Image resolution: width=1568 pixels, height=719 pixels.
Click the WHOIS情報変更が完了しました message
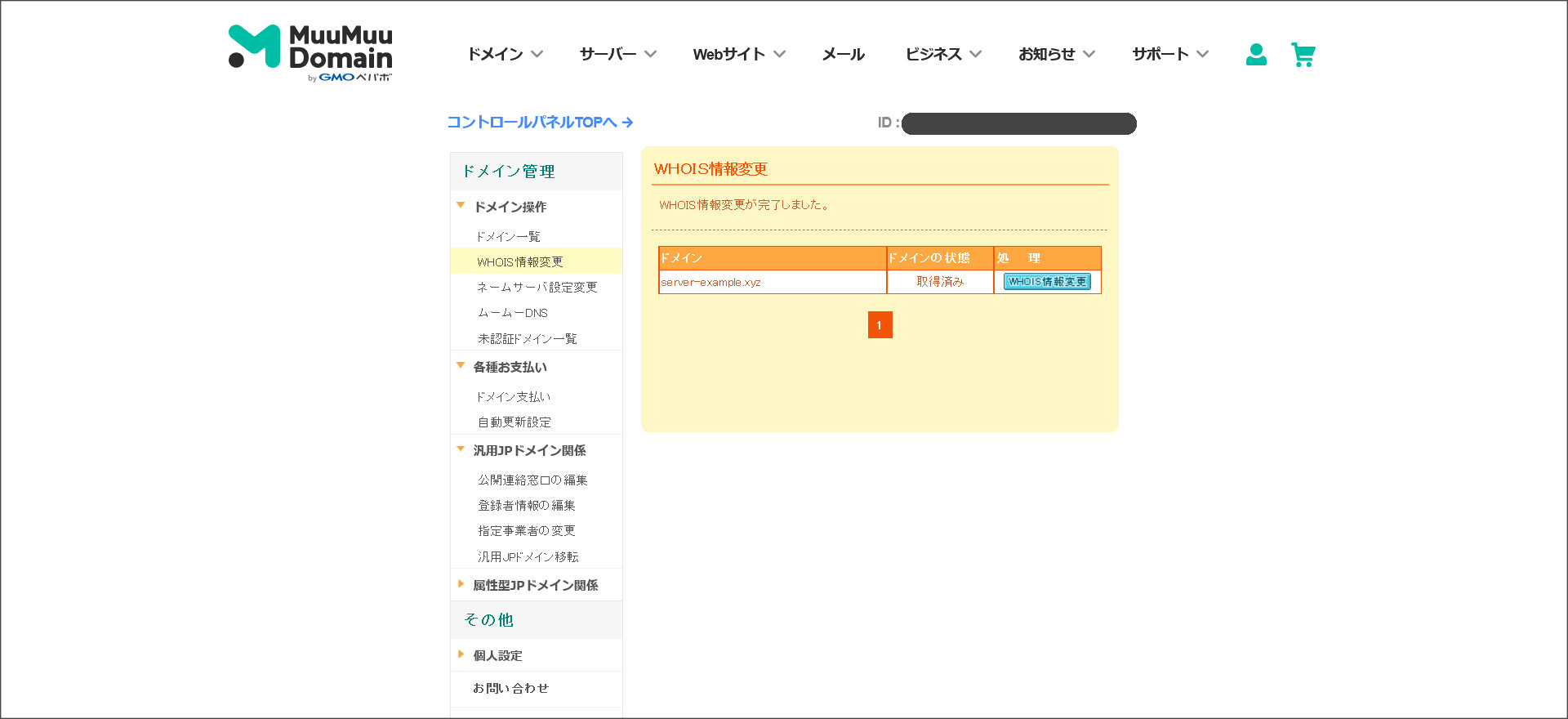coord(745,205)
